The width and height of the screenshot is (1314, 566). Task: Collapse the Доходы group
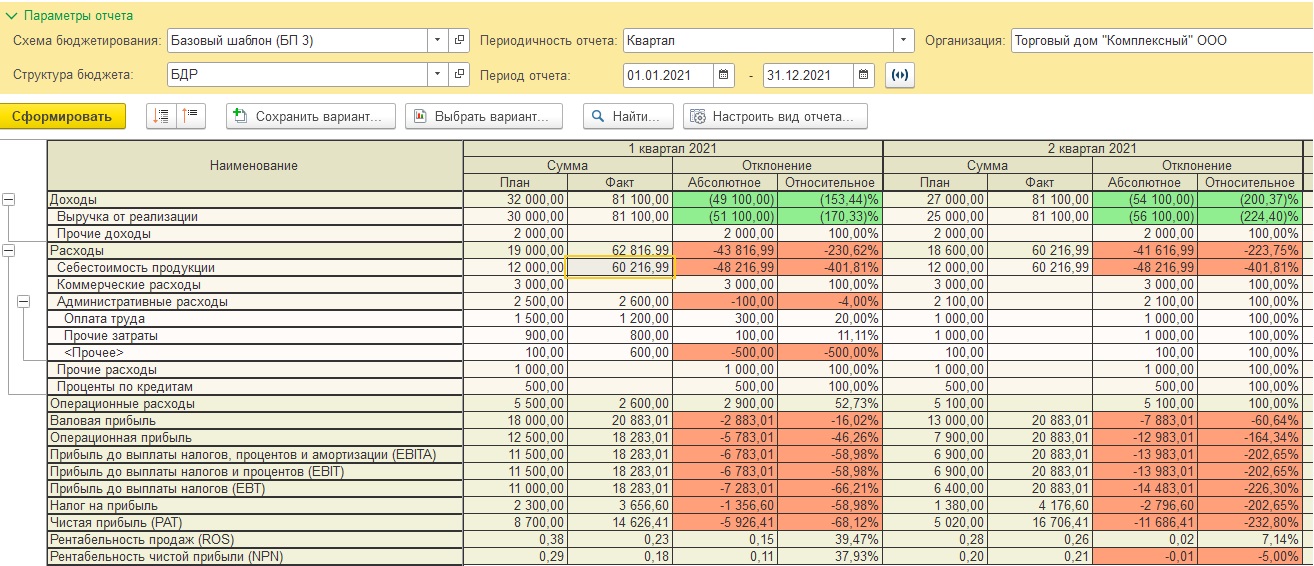click(9, 200)
